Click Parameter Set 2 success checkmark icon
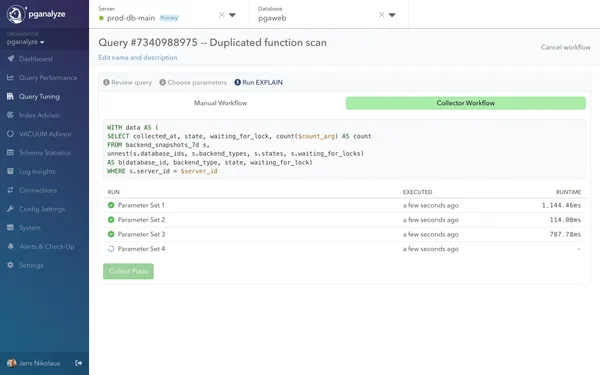This screenshot has width=600, height=375. pos(111,220)
